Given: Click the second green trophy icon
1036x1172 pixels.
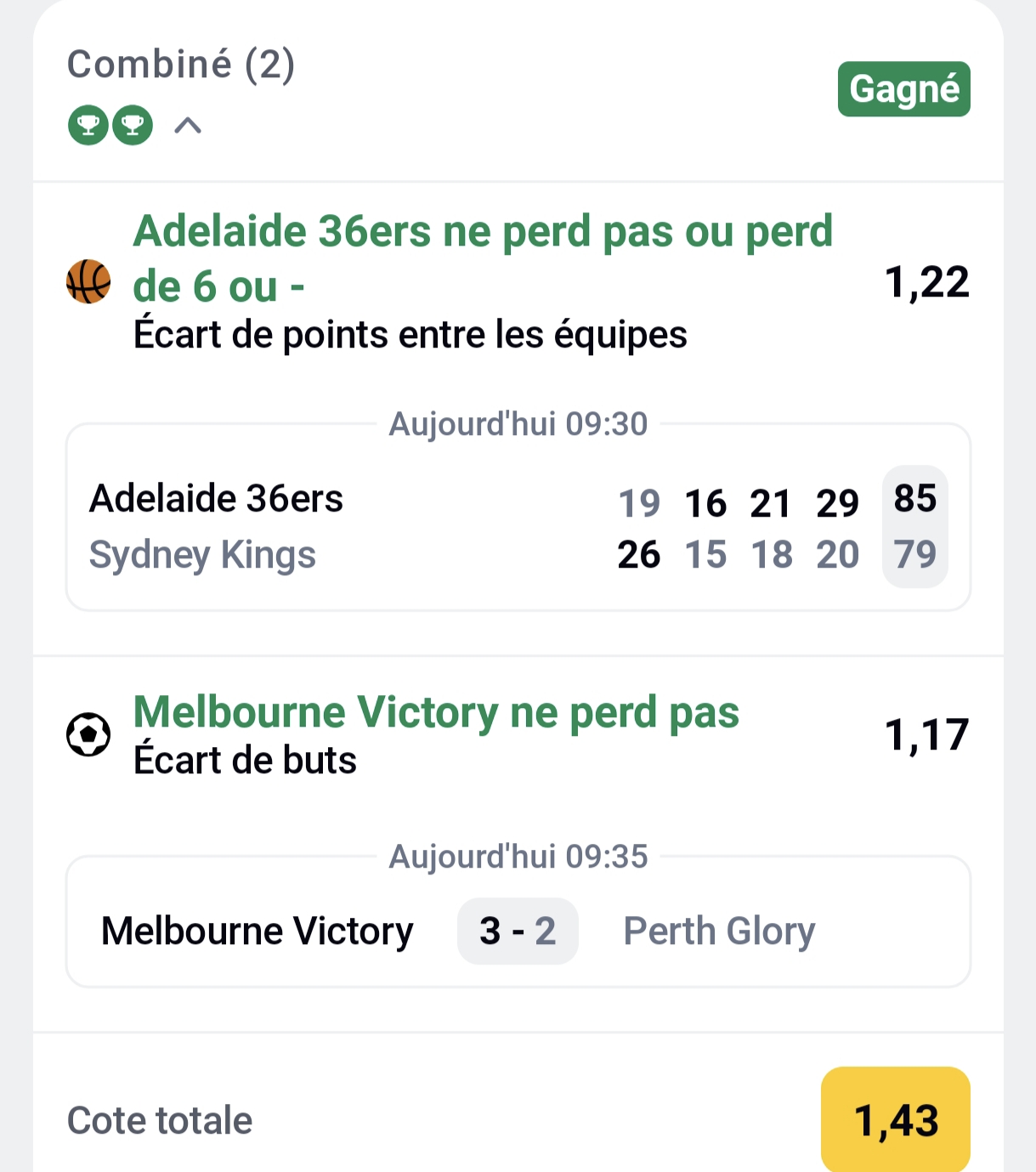Looking at the screenshot, I should tap(133, 126).
